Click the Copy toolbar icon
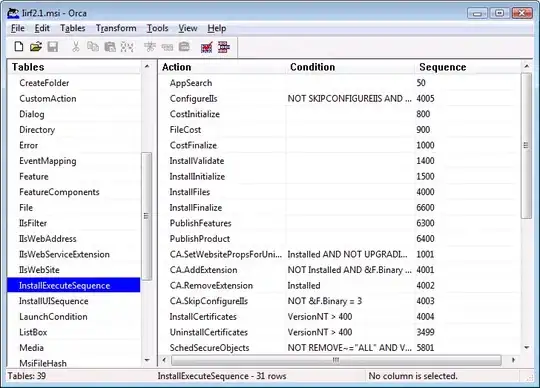 [93, 47]
